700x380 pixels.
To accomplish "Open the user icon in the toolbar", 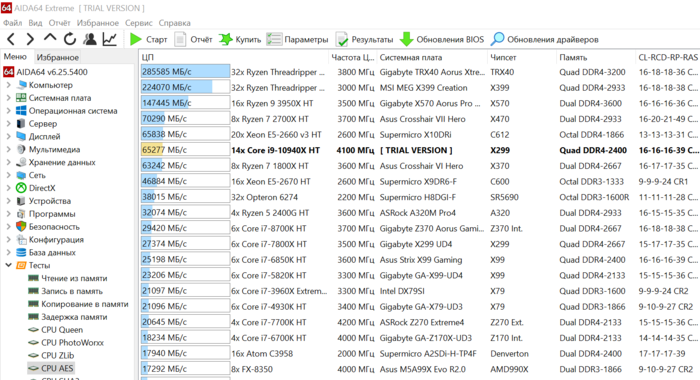I will pyautogui.click(x=90, y=39).
